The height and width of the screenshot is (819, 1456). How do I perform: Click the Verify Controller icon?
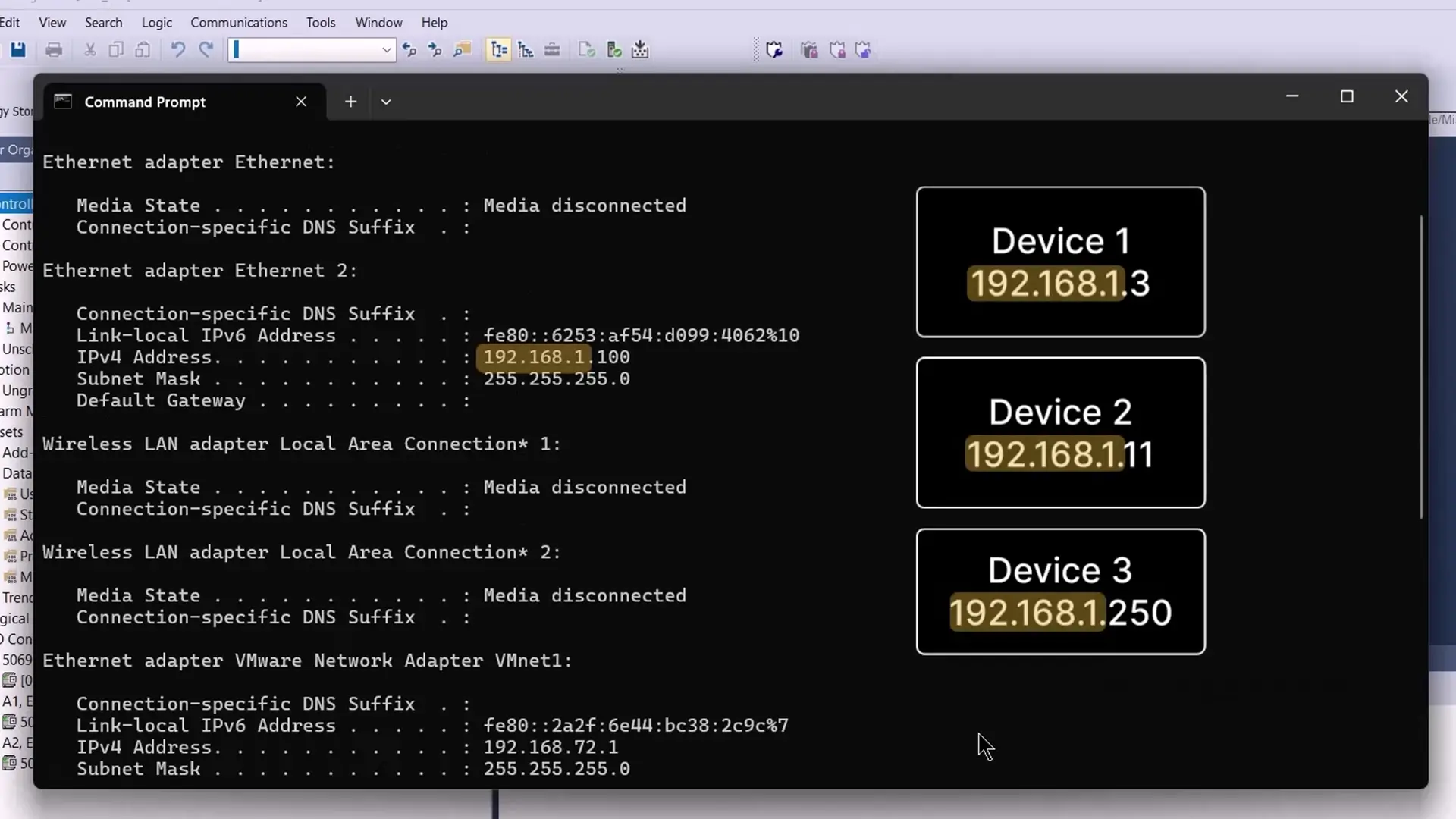[614, 50]
